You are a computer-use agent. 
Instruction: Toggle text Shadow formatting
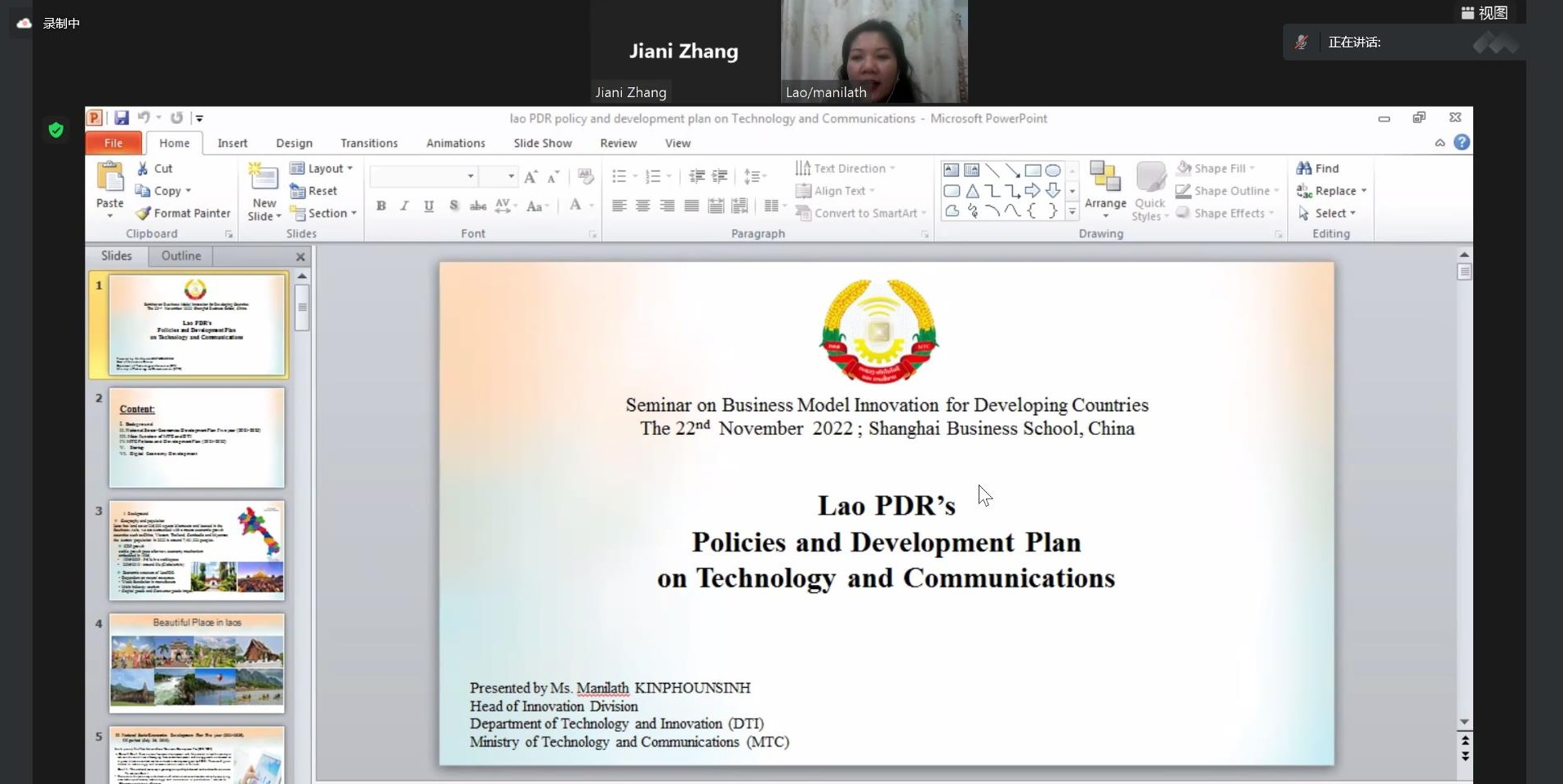coord(454,206)
